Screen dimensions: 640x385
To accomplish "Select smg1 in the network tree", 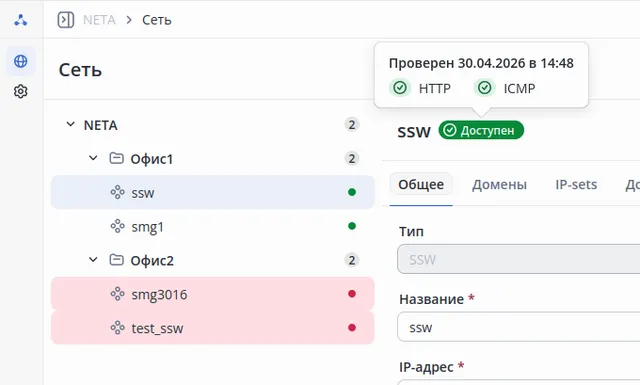I will [213, 226].
